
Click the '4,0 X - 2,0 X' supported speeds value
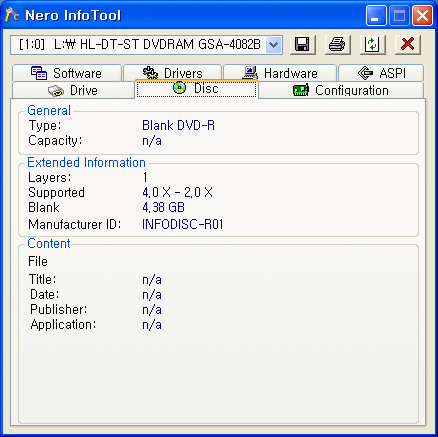pyautogui.click(x=177, y=192)
